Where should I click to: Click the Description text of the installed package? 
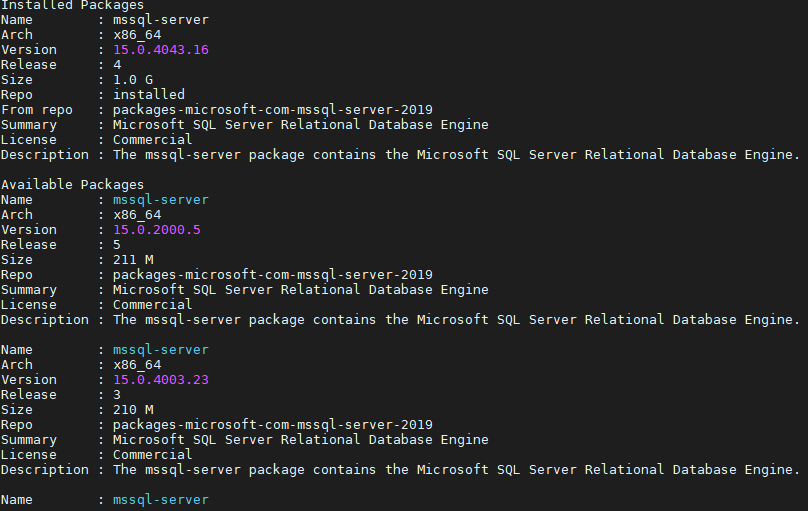tap(456, 155)
